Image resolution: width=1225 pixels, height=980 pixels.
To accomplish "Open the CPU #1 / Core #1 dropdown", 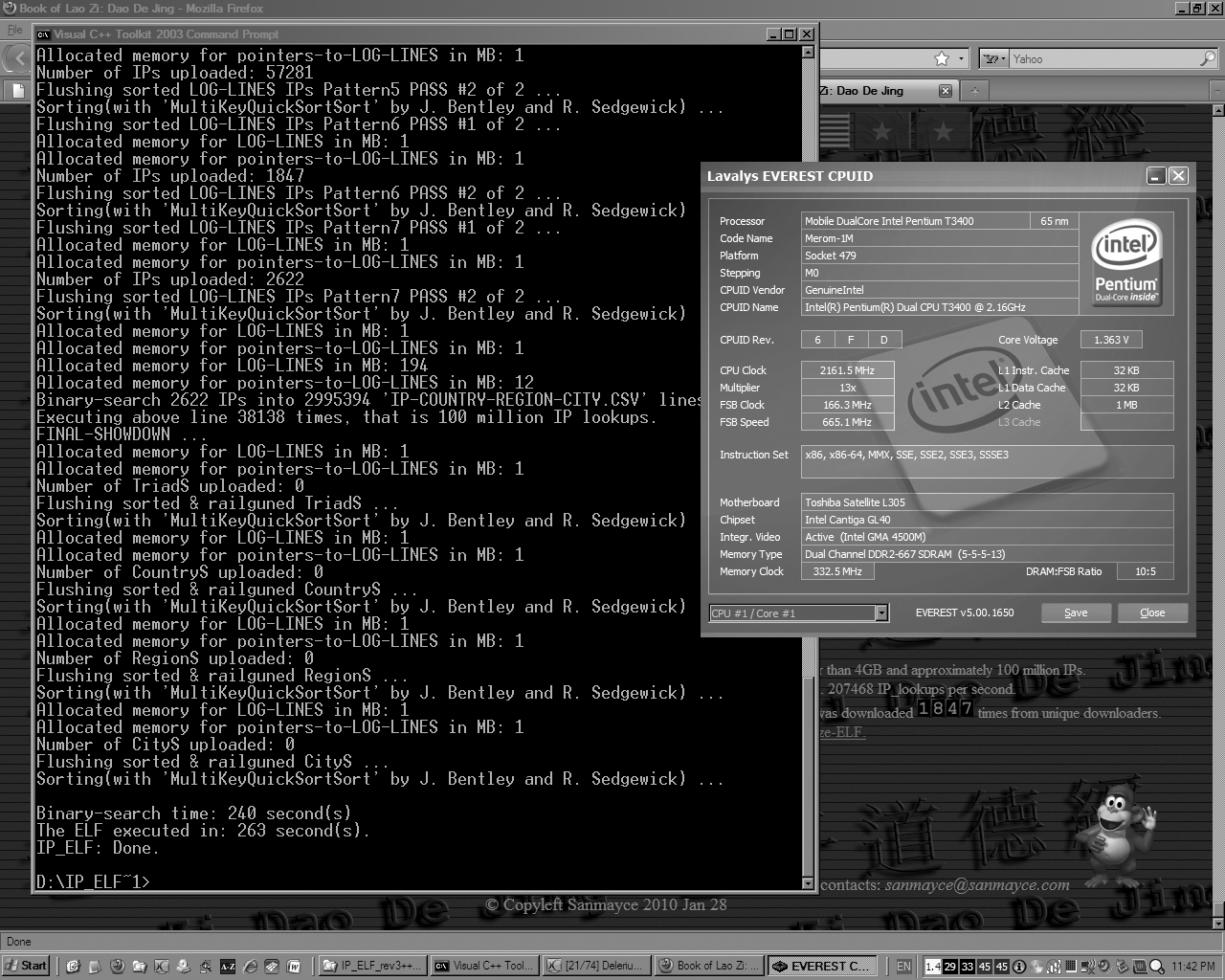I will click(x=881, y=613).
